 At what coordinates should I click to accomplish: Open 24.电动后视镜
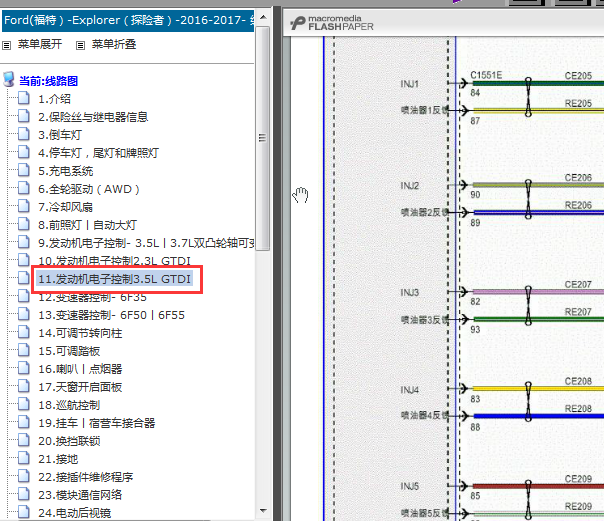pos(74,513)
